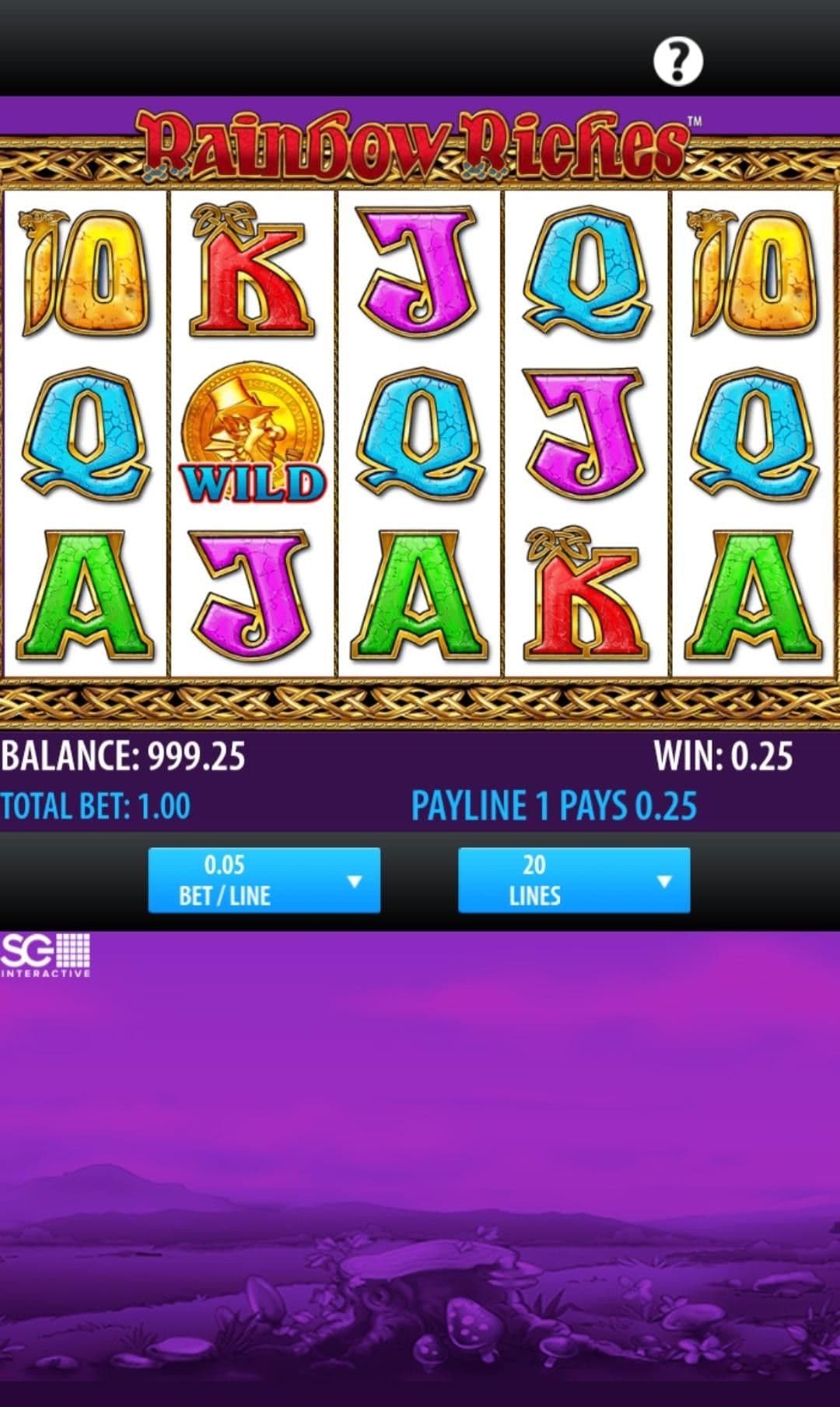840x1407 pixels.
Task: Click the green A symbol on fifth reel
Action: coord(753,595)
